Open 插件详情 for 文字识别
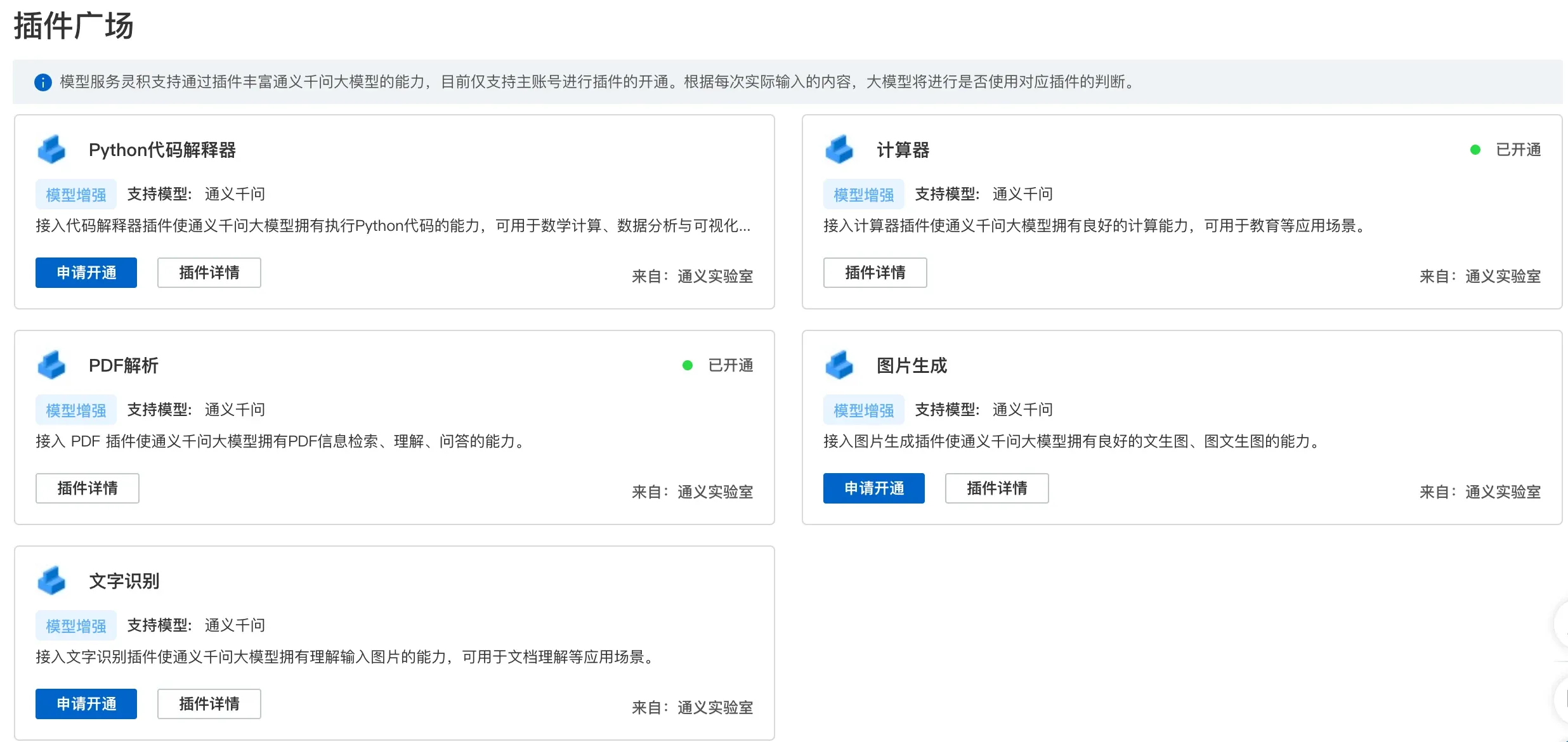 click(209, 704)
